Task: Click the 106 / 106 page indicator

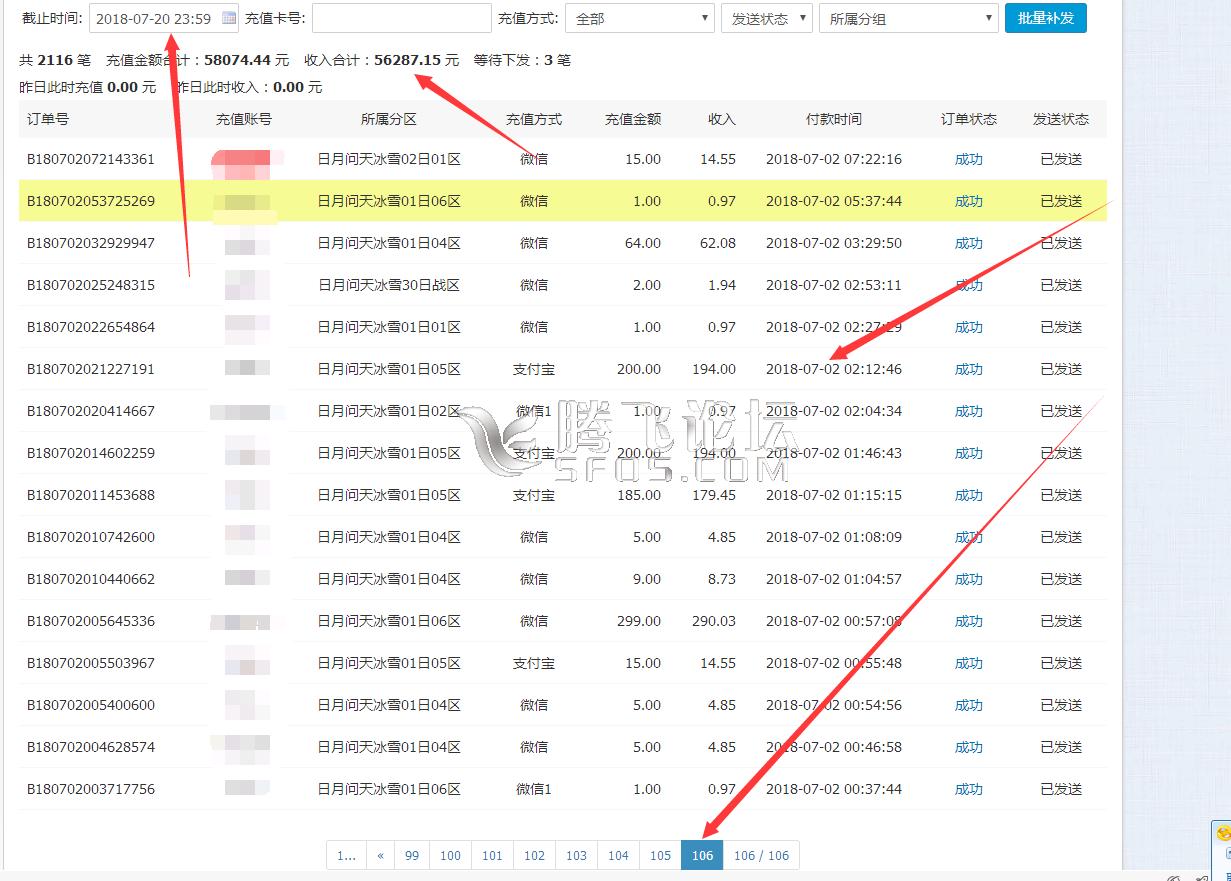Action: click(761, 855)
